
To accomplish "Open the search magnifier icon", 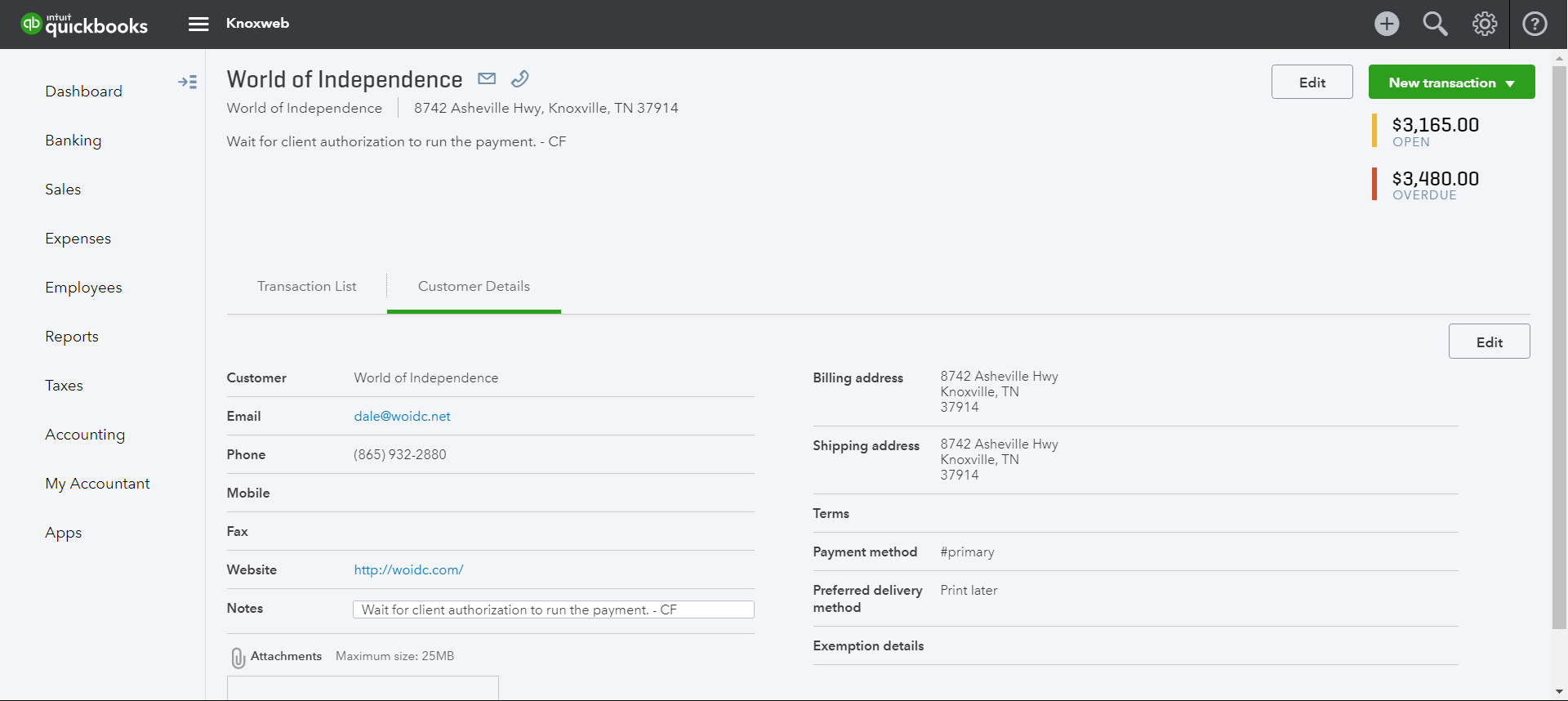I will (1435, 24).
